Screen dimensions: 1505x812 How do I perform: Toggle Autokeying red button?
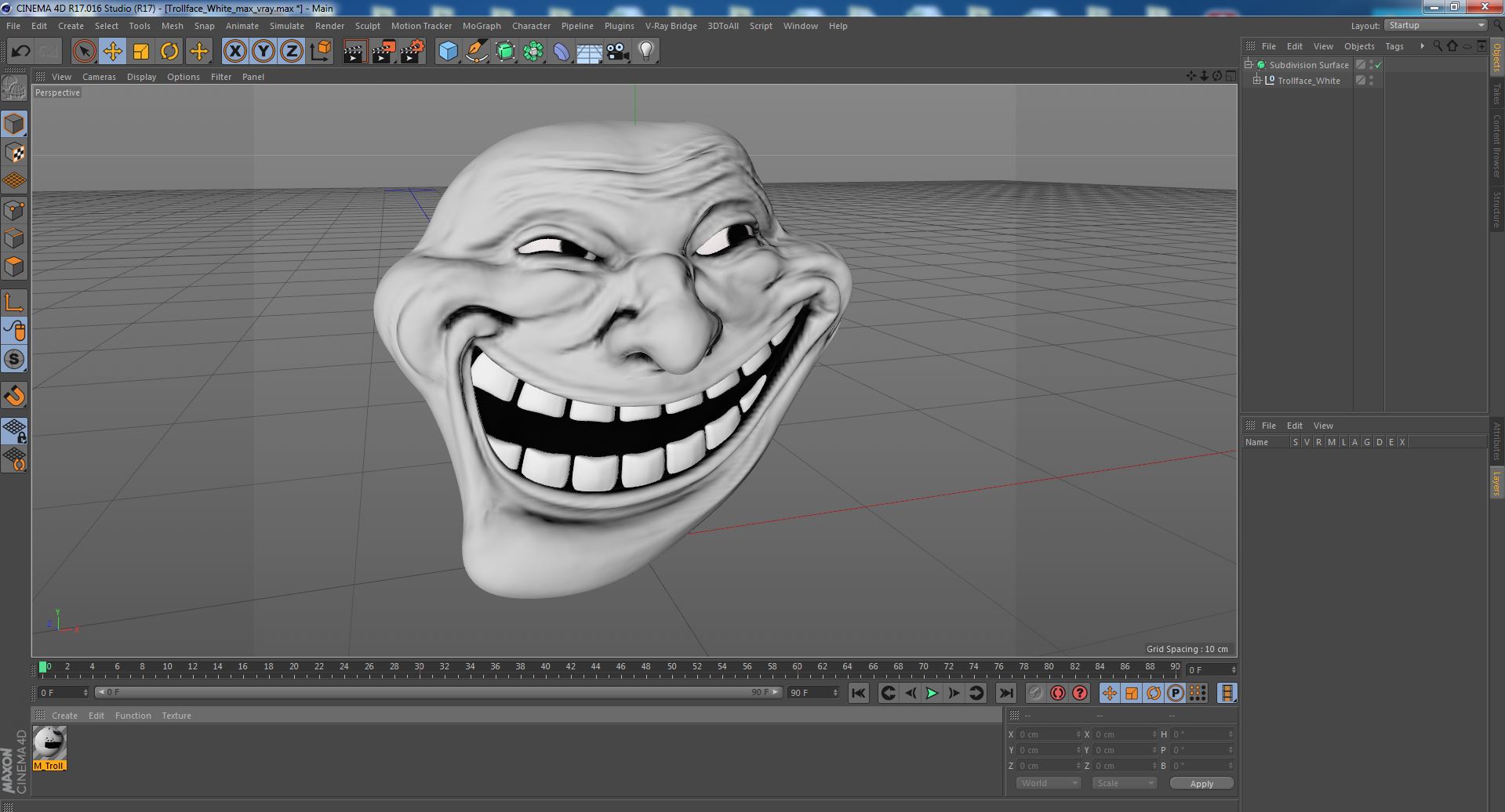1058,693
